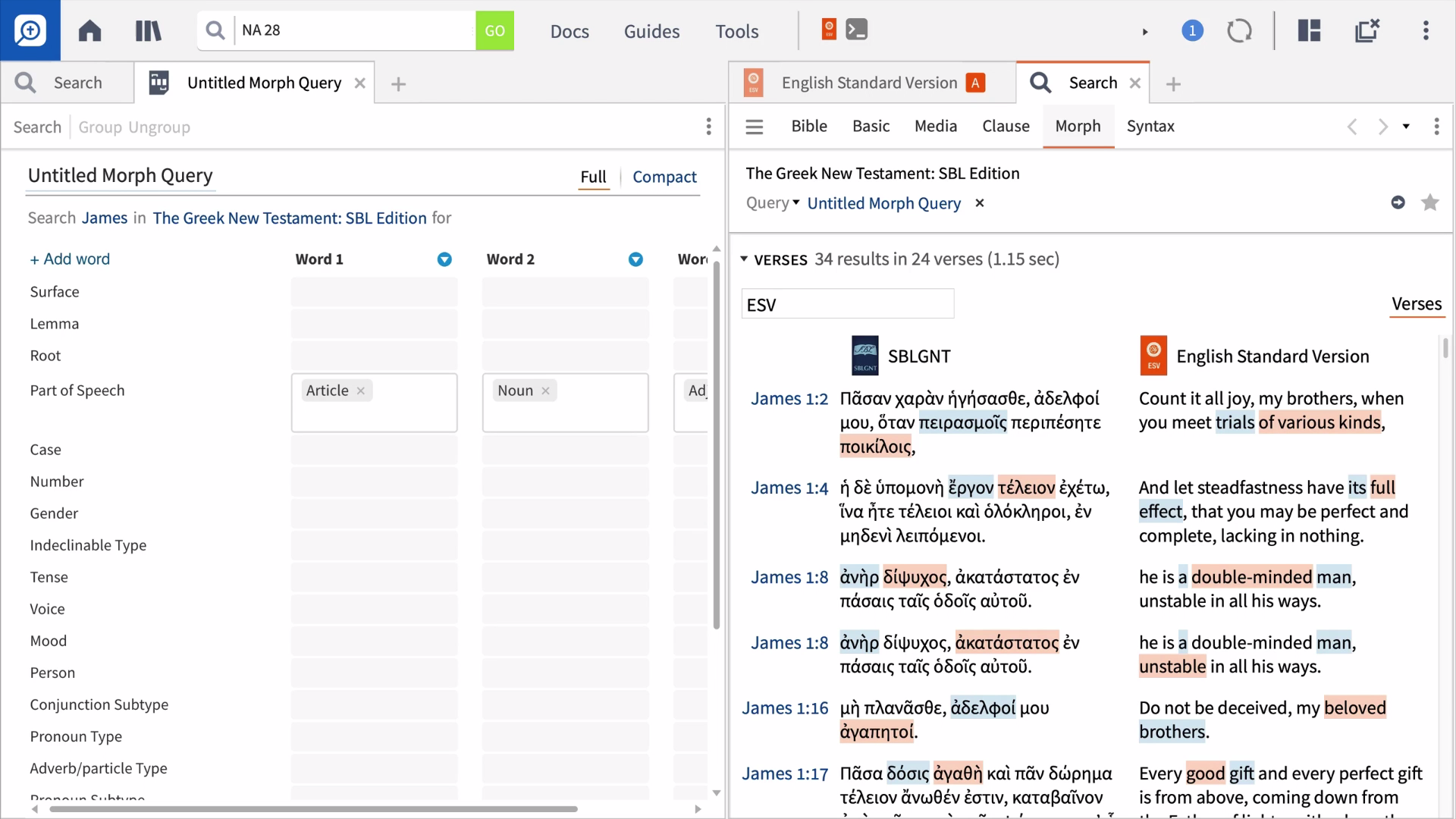This screenshot has width=1456, height=819.
Task: Click the Verses view button
Action: coord(1417,304)
